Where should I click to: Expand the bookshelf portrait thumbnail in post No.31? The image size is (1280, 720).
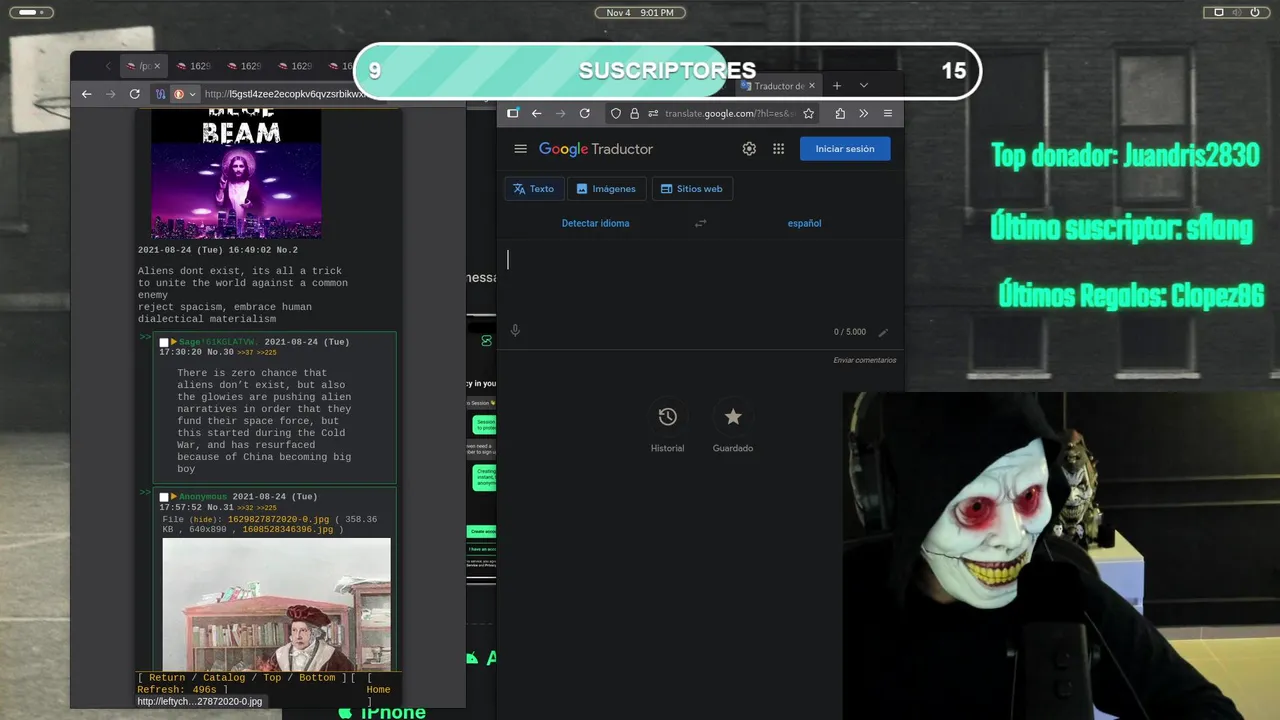[276, 605]
